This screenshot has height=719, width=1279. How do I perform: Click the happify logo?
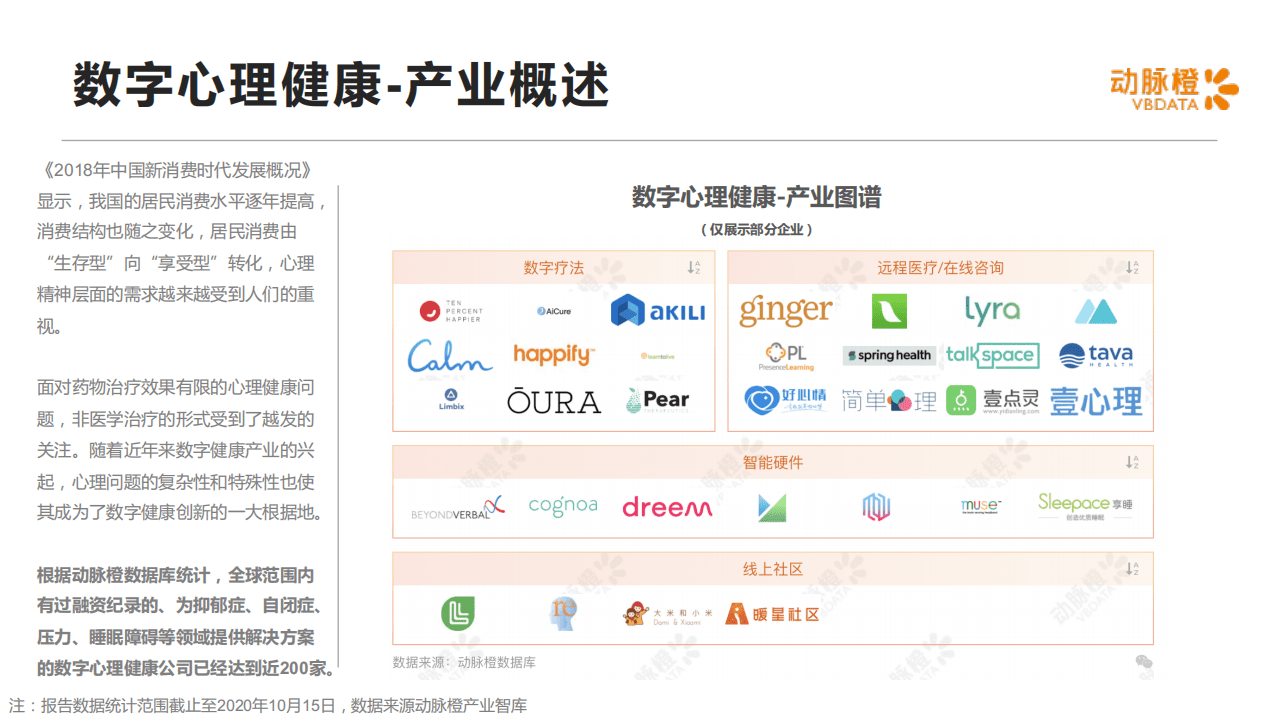pyautogui.click(x=553, y=357)
